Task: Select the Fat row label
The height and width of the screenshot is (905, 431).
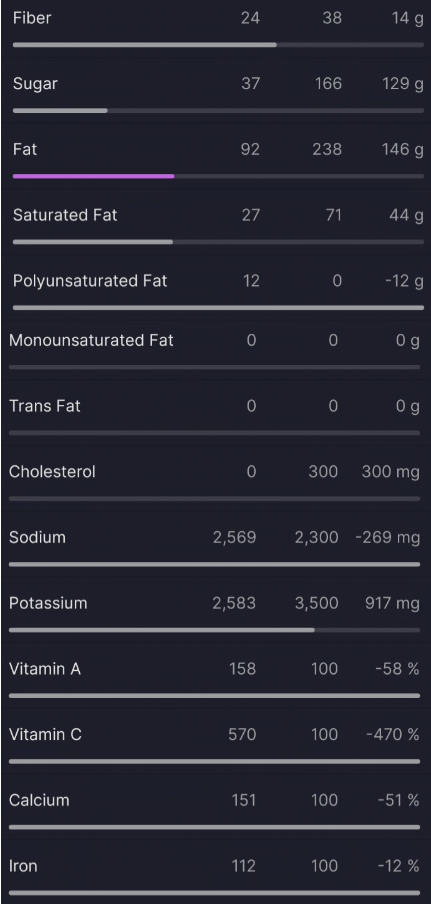Action: [25, 149]
